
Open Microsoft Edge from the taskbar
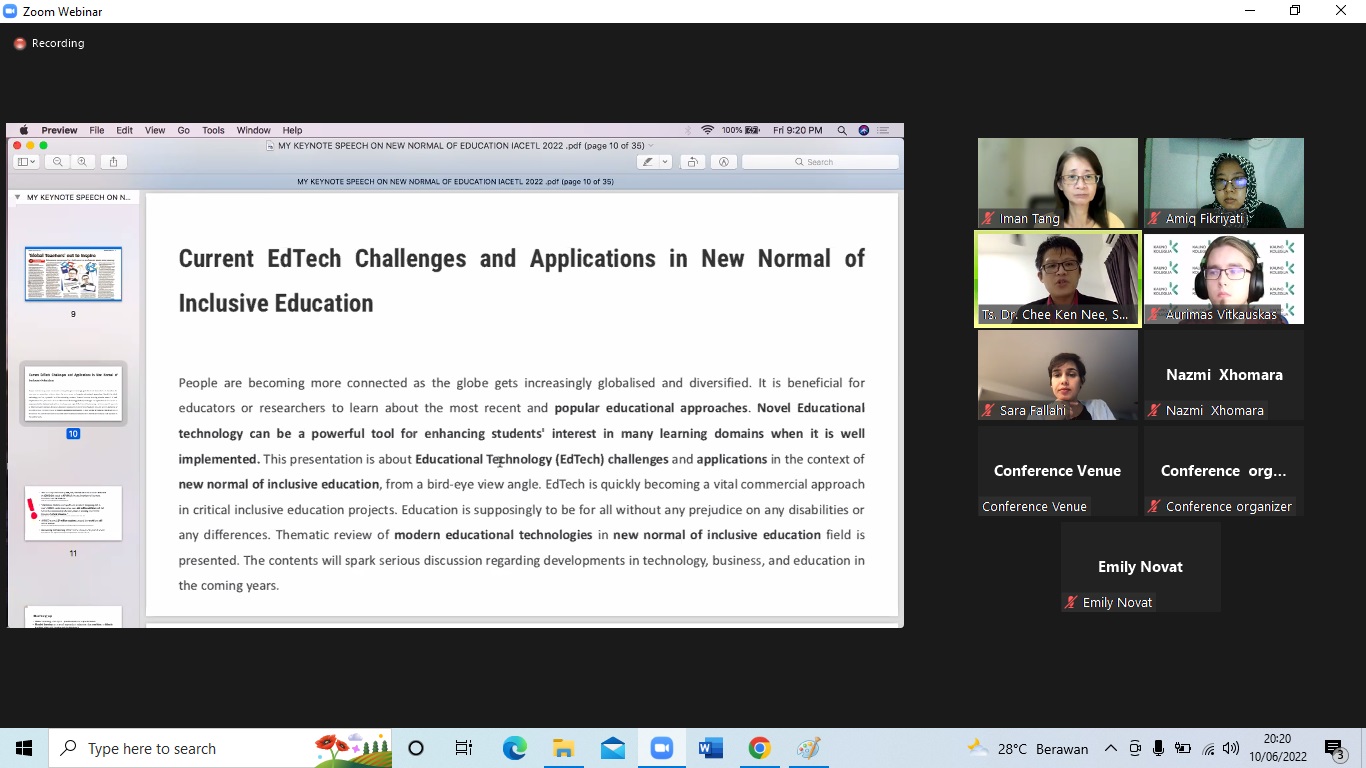pyautogui.click(x=514, y=748)
